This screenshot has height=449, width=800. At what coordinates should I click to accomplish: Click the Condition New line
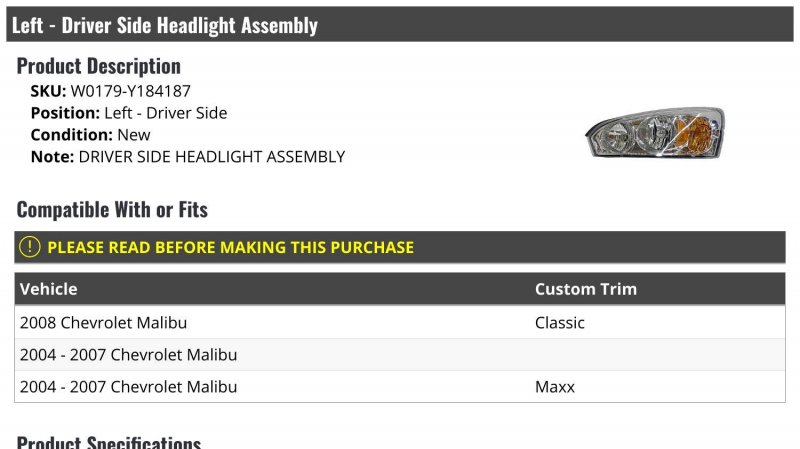pos(91,135)
